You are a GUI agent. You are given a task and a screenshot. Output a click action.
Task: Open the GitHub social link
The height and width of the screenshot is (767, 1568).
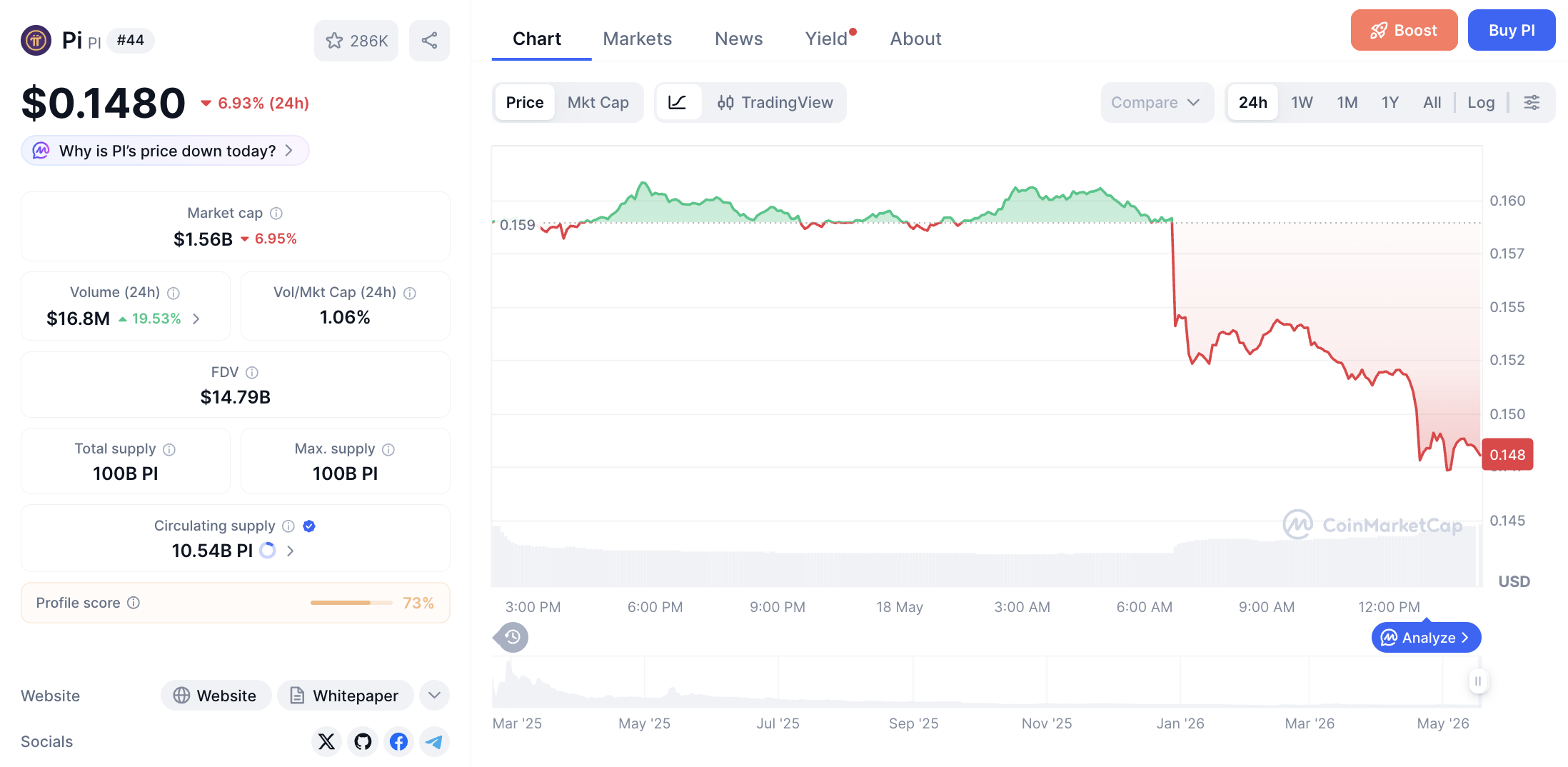(x=363, y=742)
